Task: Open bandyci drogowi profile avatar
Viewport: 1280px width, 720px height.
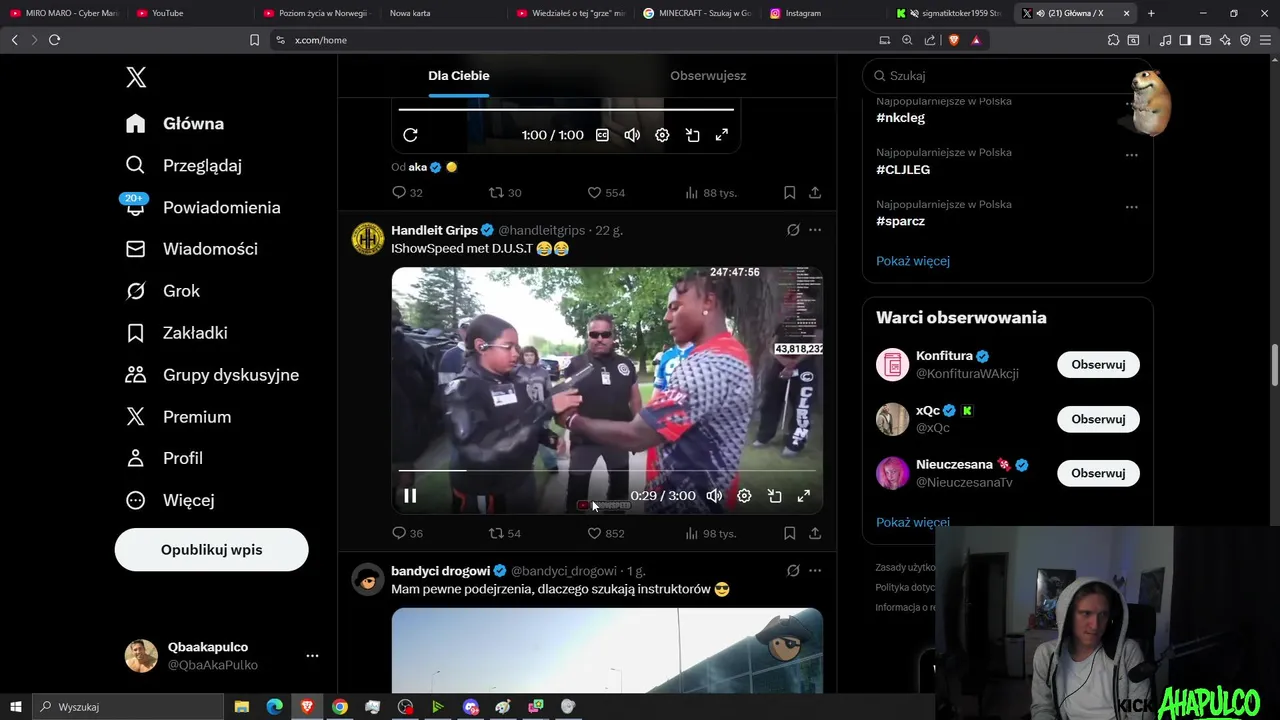Action: pyautogui.click(x=368, y=580)
